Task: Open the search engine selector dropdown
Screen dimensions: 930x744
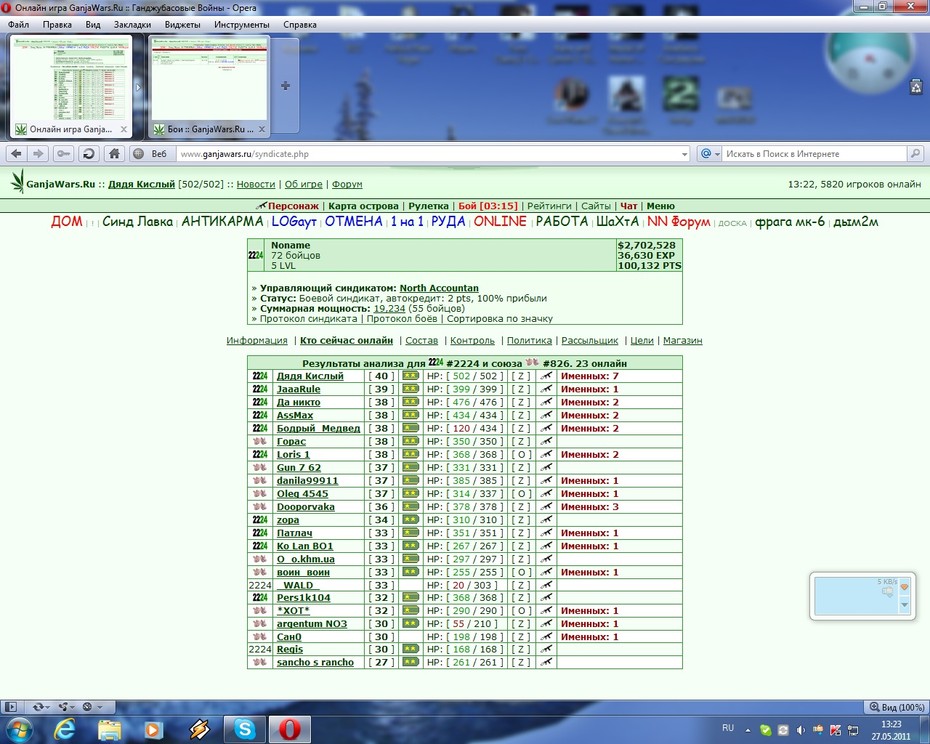Action: pyautogui.click(x=709, y=154)
